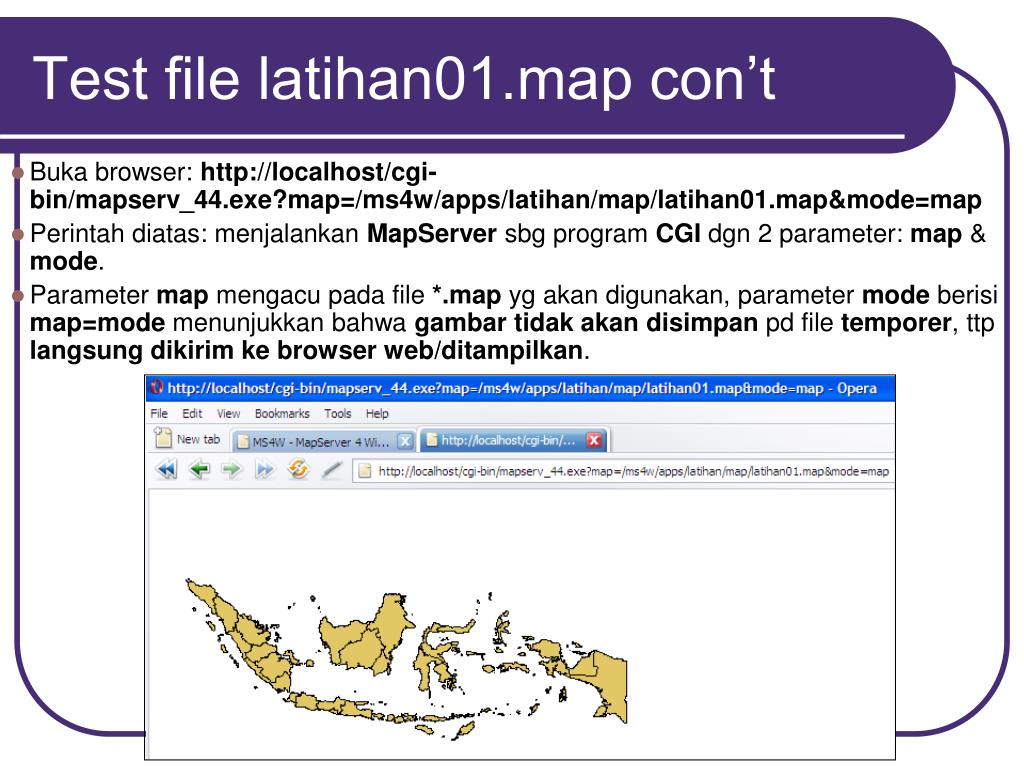The image size is (1024, 768).
Task: Click the wand pencil icon in toolbar
Action: [332, 470]
